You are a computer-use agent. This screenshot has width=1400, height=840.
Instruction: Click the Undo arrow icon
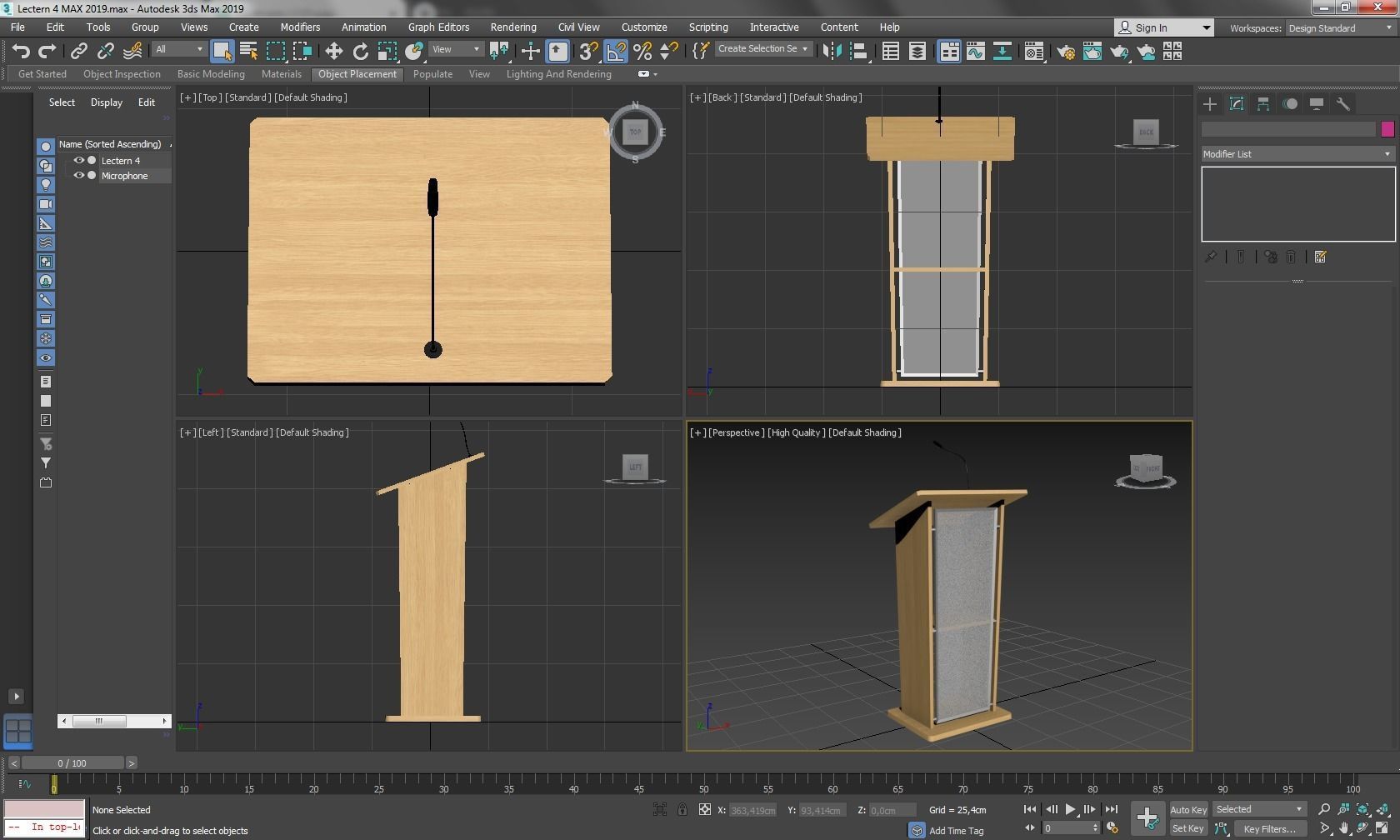pyautogui.click(x=21, y=52)
